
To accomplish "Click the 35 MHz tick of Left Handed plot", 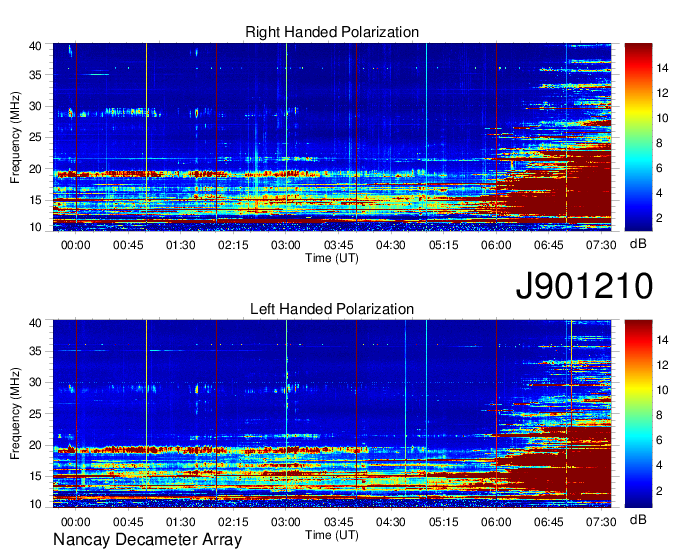I will coord(35,351).
